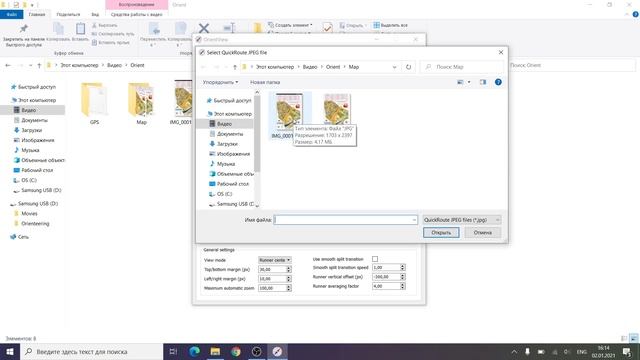Switch to Поделиться ribbon tab in Explorer
Image resolution: width=640 pixels, height=360 pixels.
(x=68, y=15)
